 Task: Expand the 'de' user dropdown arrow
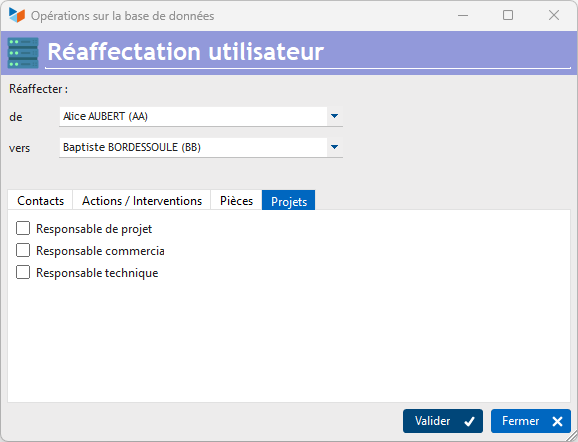pos(334,116)
